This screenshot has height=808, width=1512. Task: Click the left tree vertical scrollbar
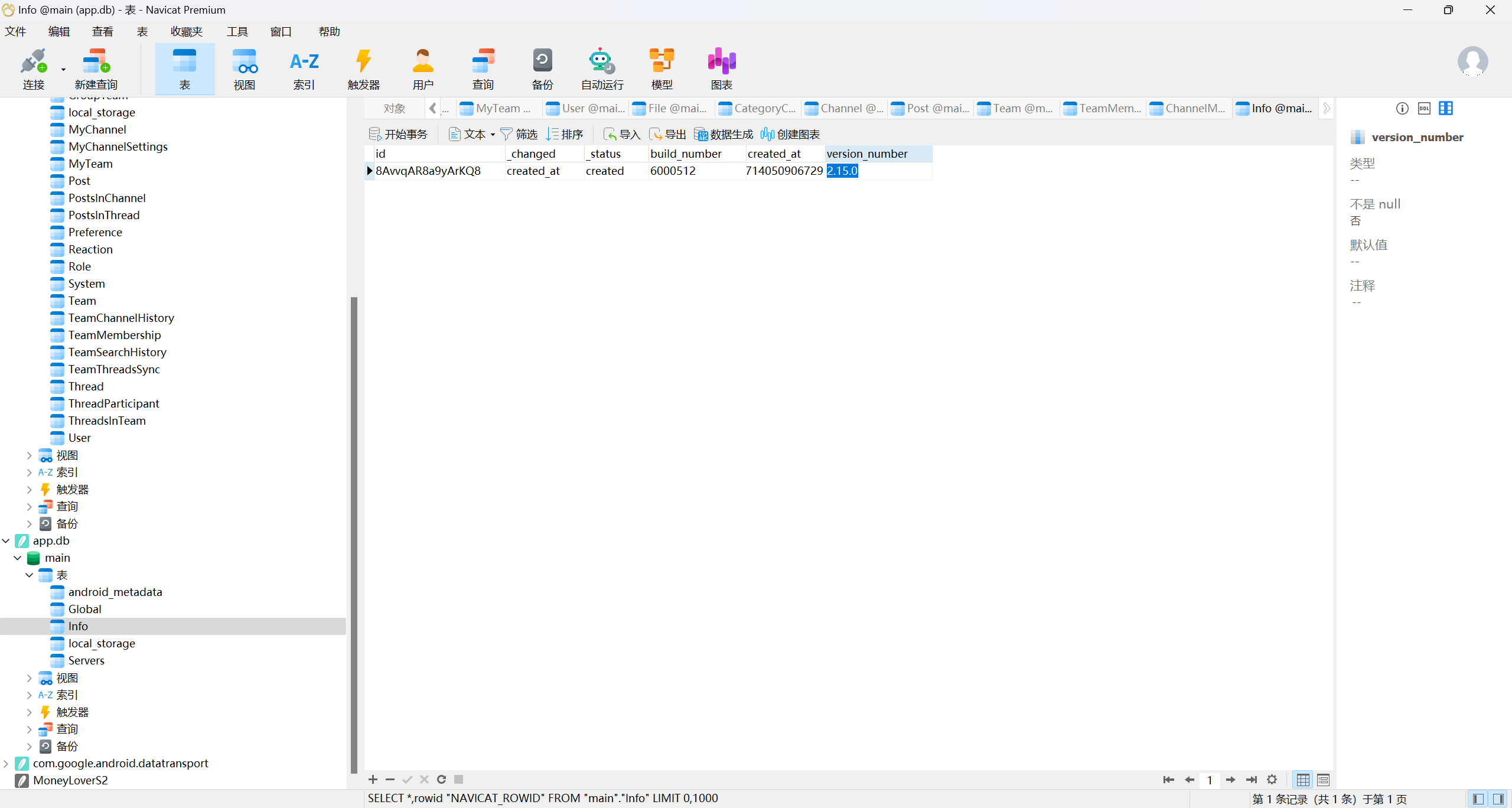(354, 532)
